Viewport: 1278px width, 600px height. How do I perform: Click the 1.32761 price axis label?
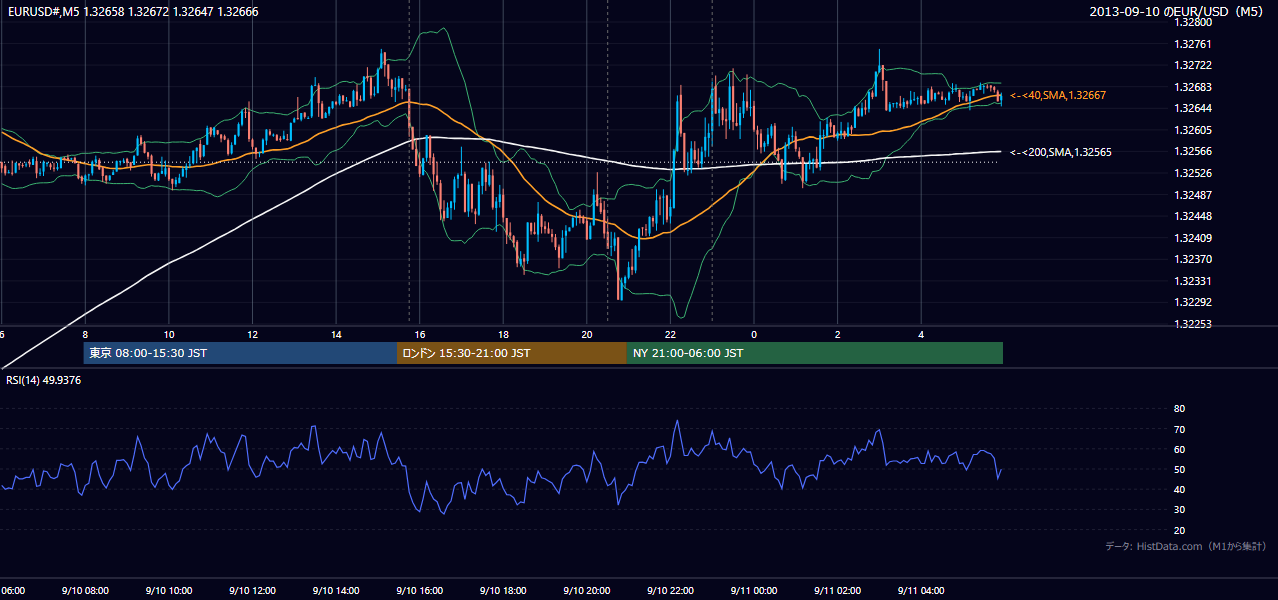[1192, 44]
